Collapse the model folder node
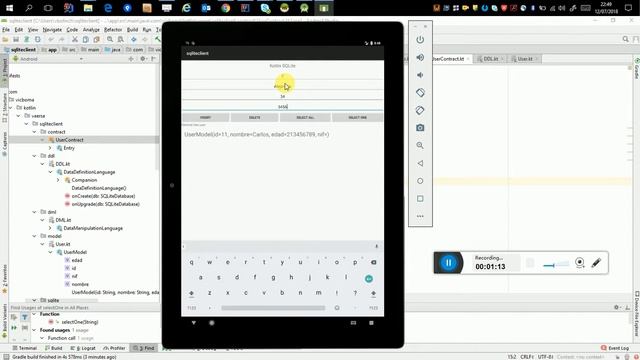 (35, 236)
